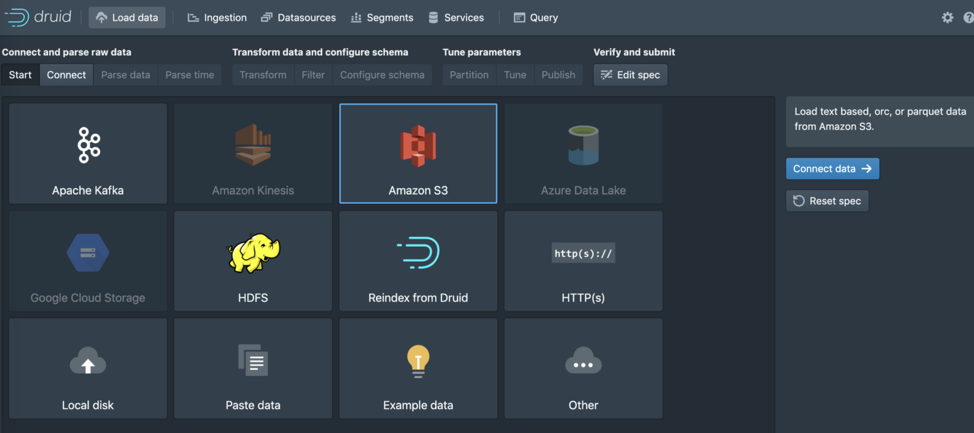The height and width of the screenshot is (433, 974).
Task: Click the HTTP(s) card label
Action: click(583, 298)
